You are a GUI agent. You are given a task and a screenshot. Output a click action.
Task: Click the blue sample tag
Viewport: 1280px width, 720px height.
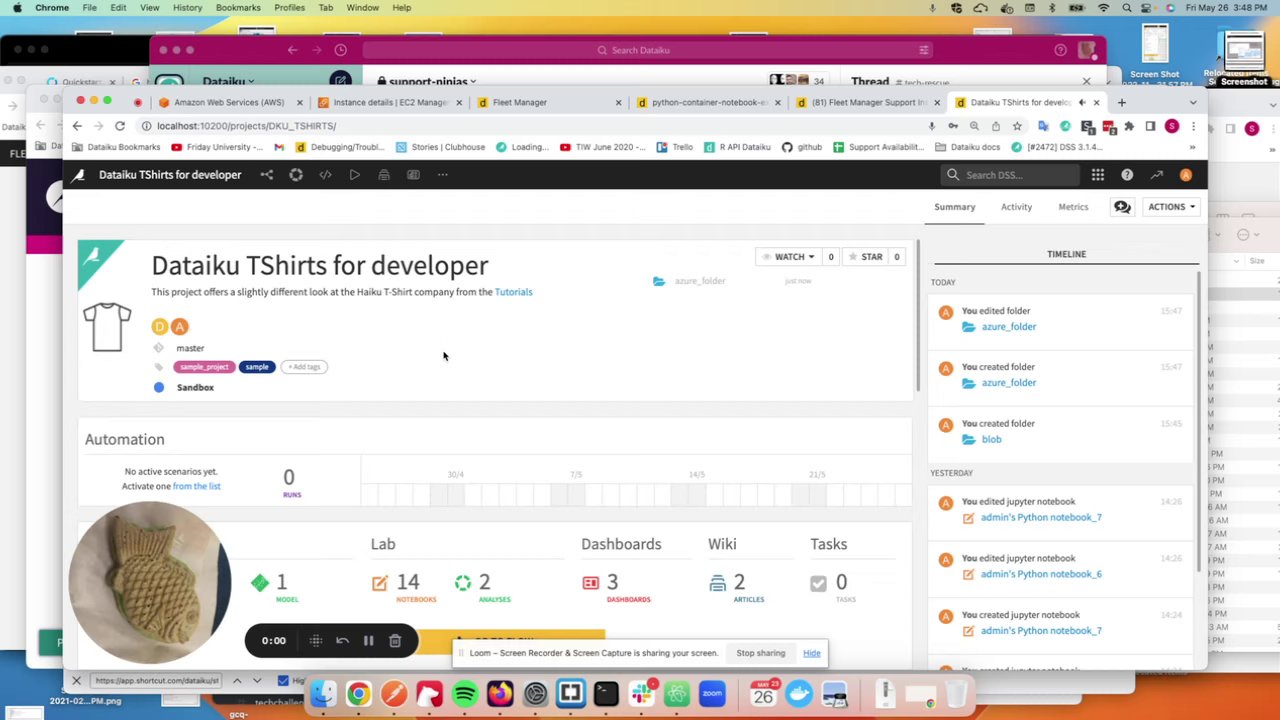click(x=256, y=367)
